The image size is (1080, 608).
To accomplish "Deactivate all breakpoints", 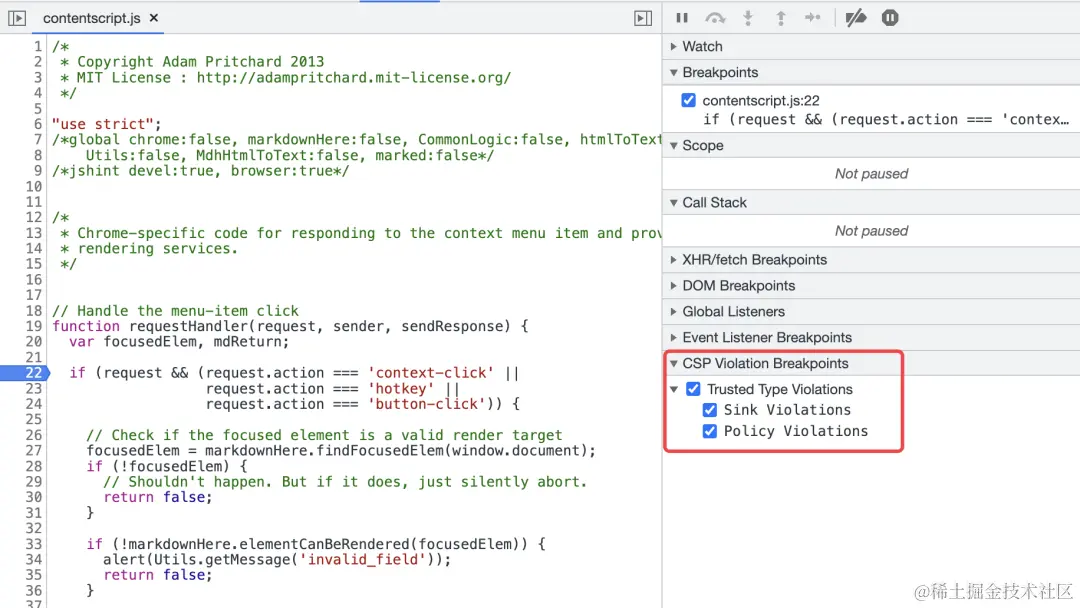I will pos(855,18).
